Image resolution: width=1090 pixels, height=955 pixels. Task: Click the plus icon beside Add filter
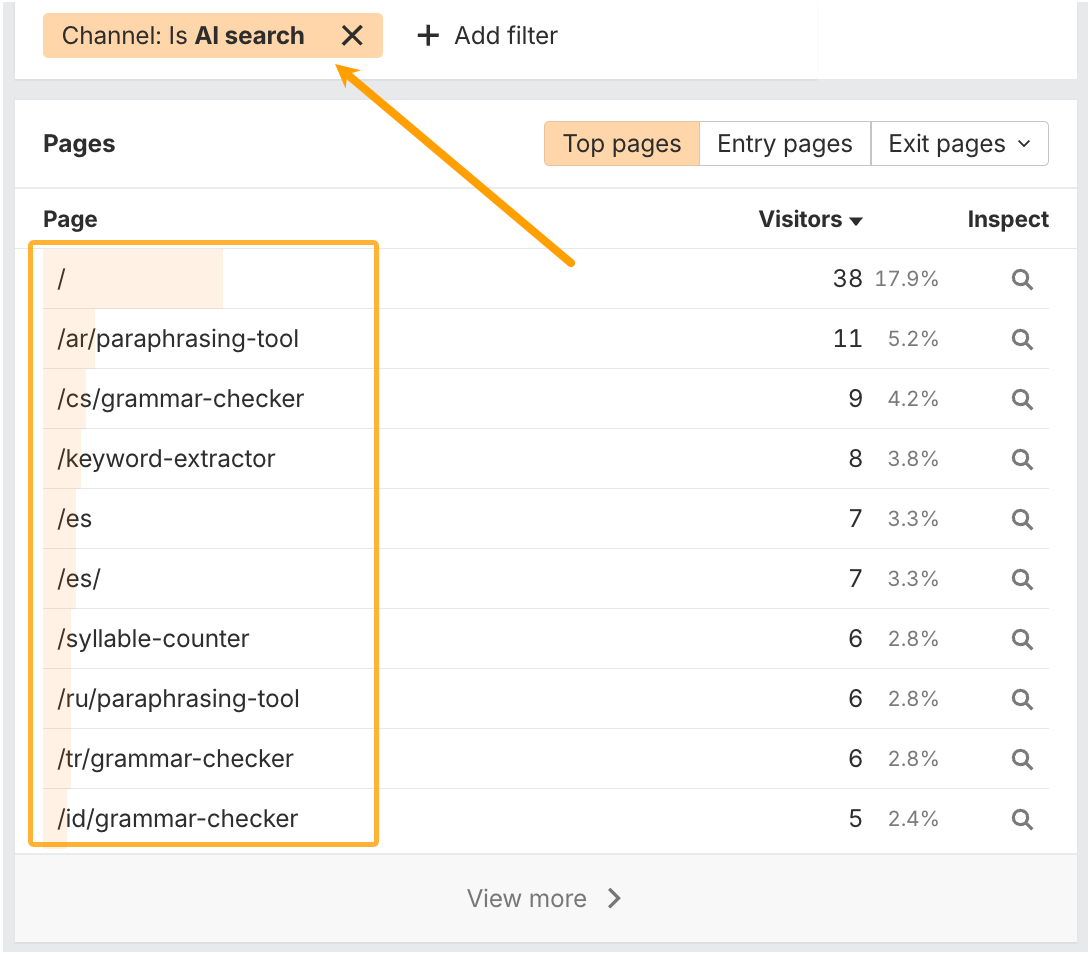coord(427,35)
